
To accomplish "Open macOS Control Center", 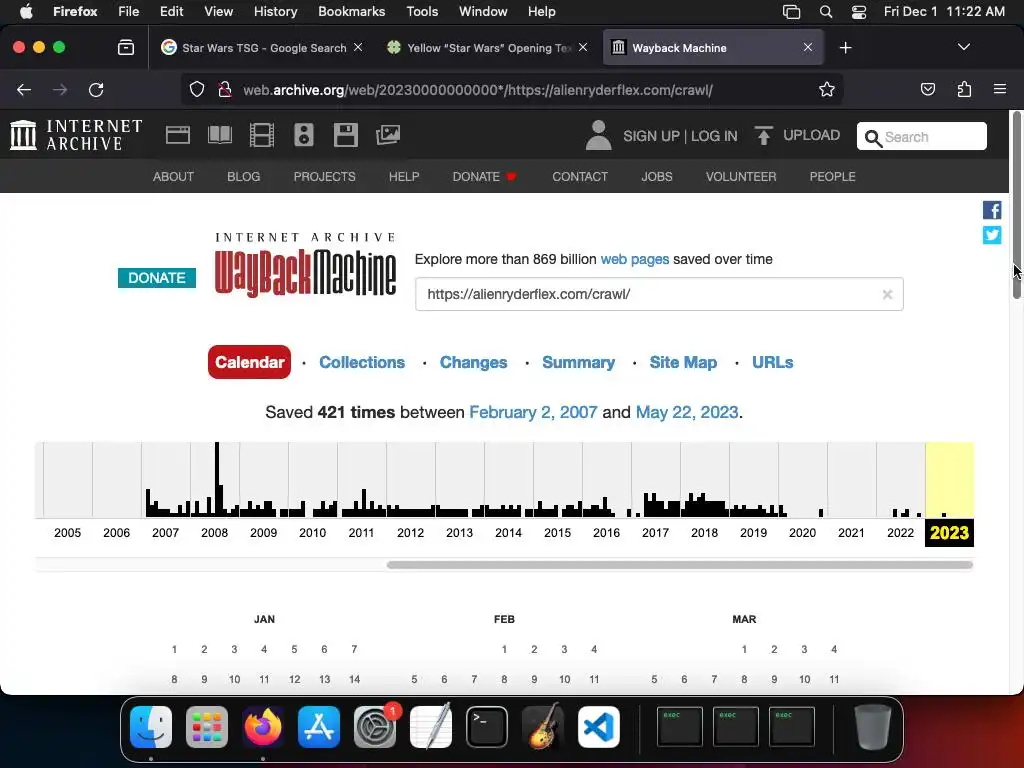I will (x=859, y=12).
